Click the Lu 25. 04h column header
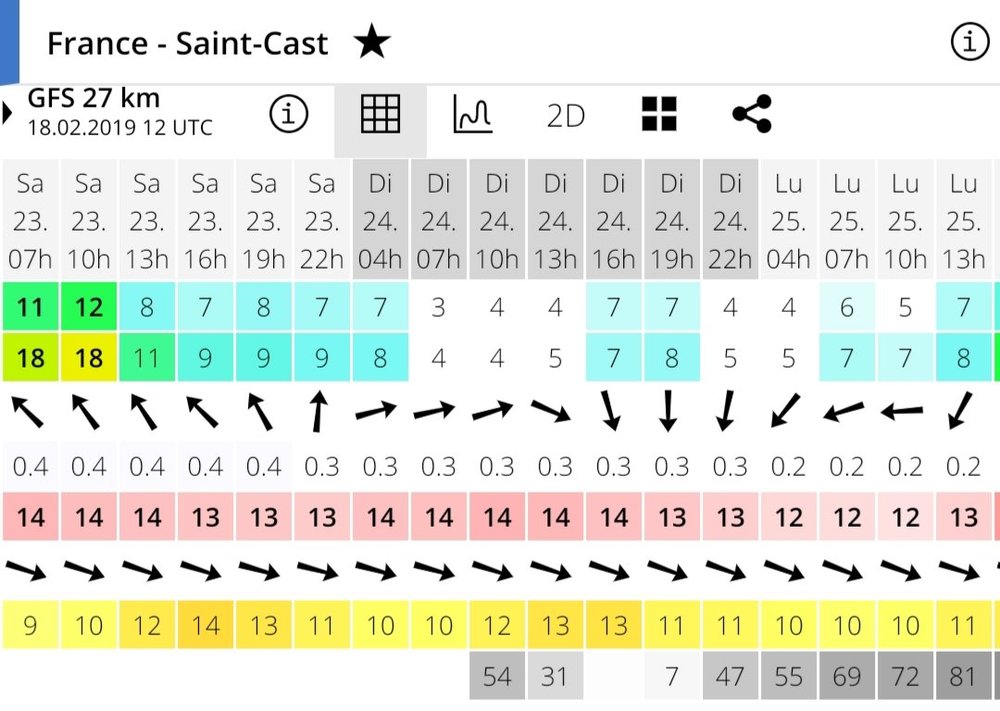The height and width of the screenshot is (711, 1000). (x=788, y=220)
